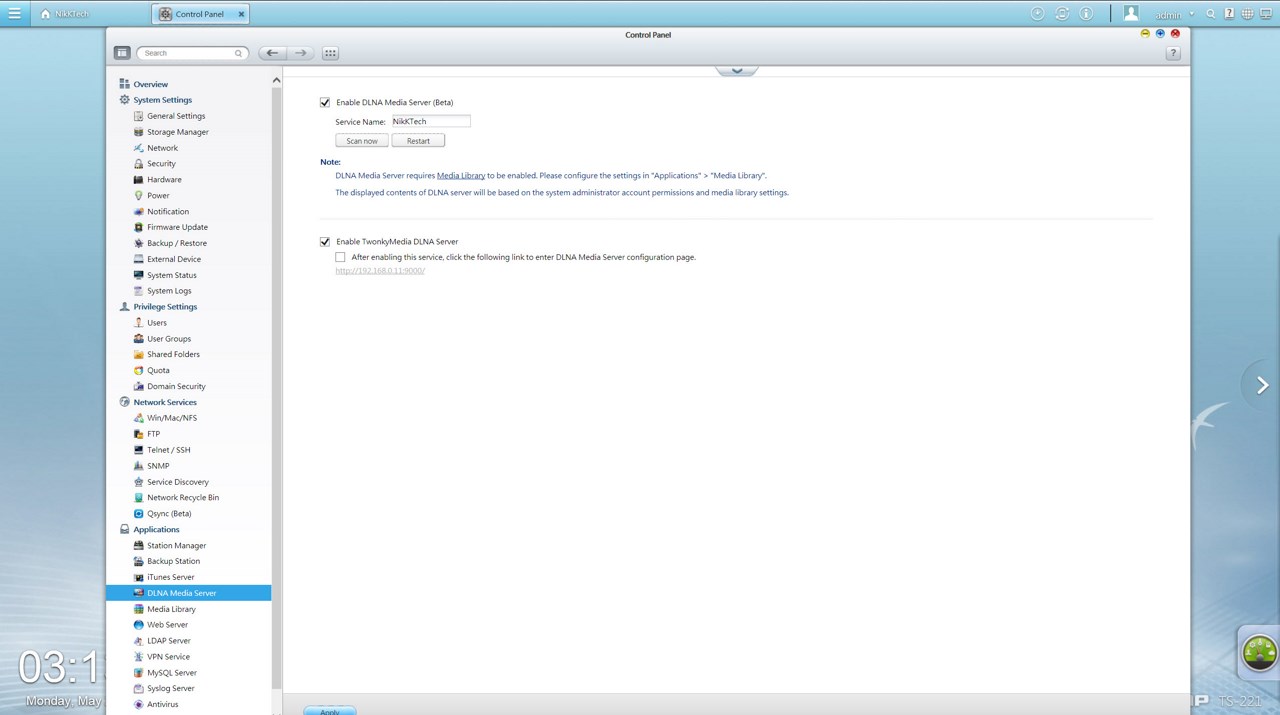Image resolution: width=1280 pixels, height=715 pixels.
Task: Click the MySQL Server icon in sidebar
Action: coord(139,673)
